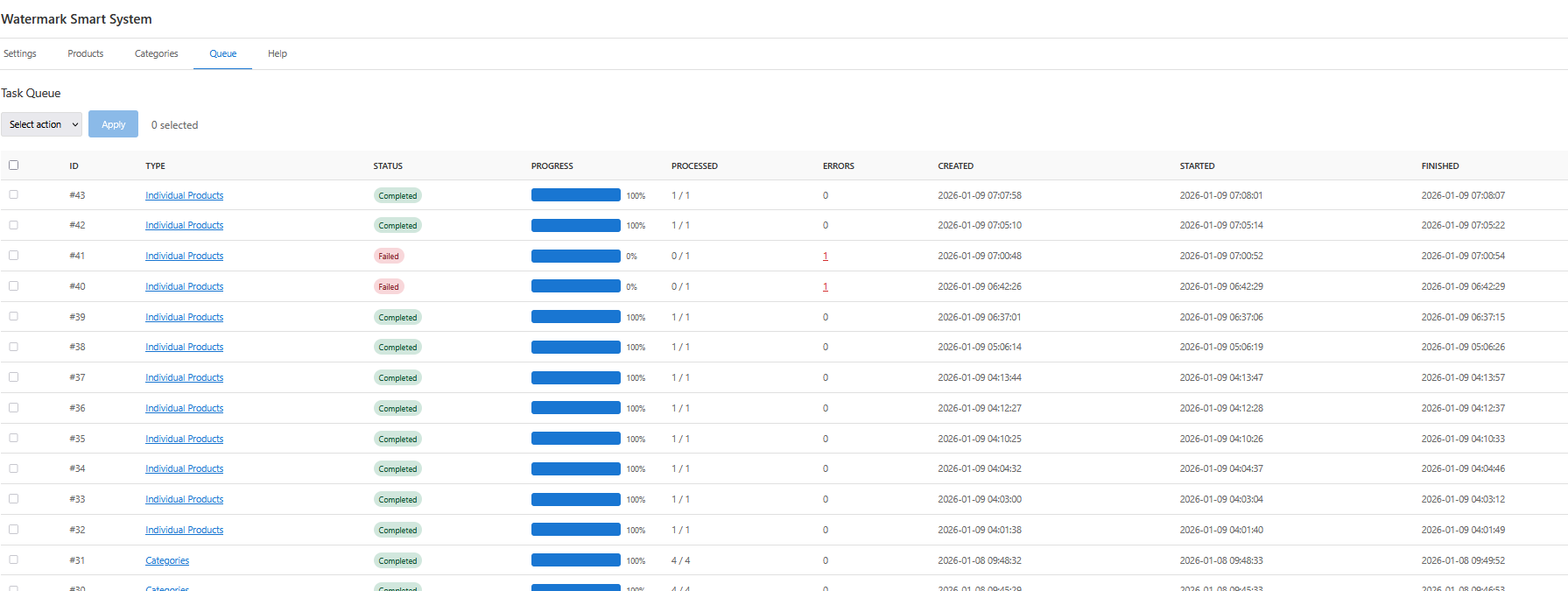The height and width of the screenshot is (591, 1568).
Task: Click the Failed status badge of task #40
Action: click(389, 286)
